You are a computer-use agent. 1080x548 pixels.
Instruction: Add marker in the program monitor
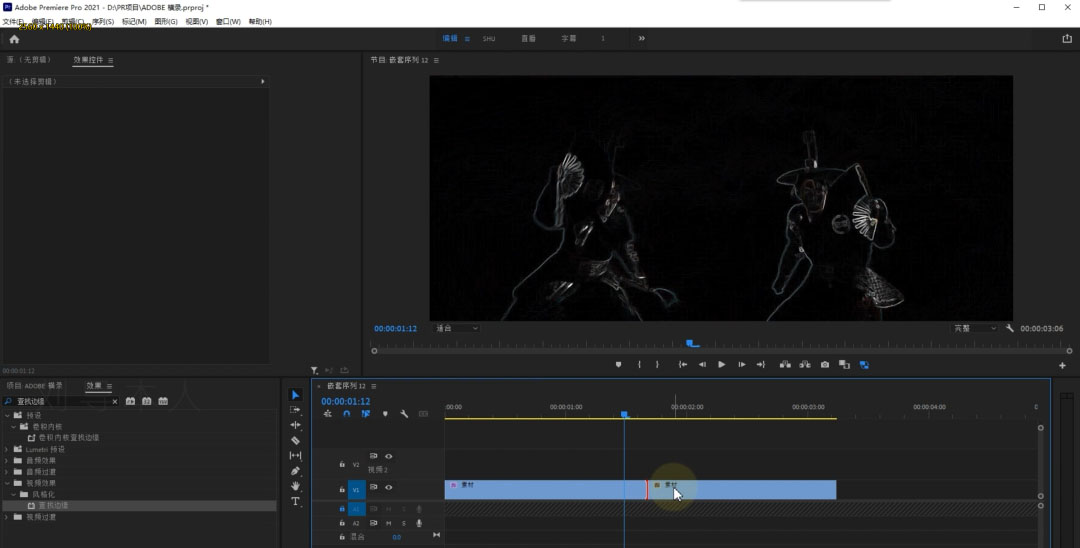(619, 365)
